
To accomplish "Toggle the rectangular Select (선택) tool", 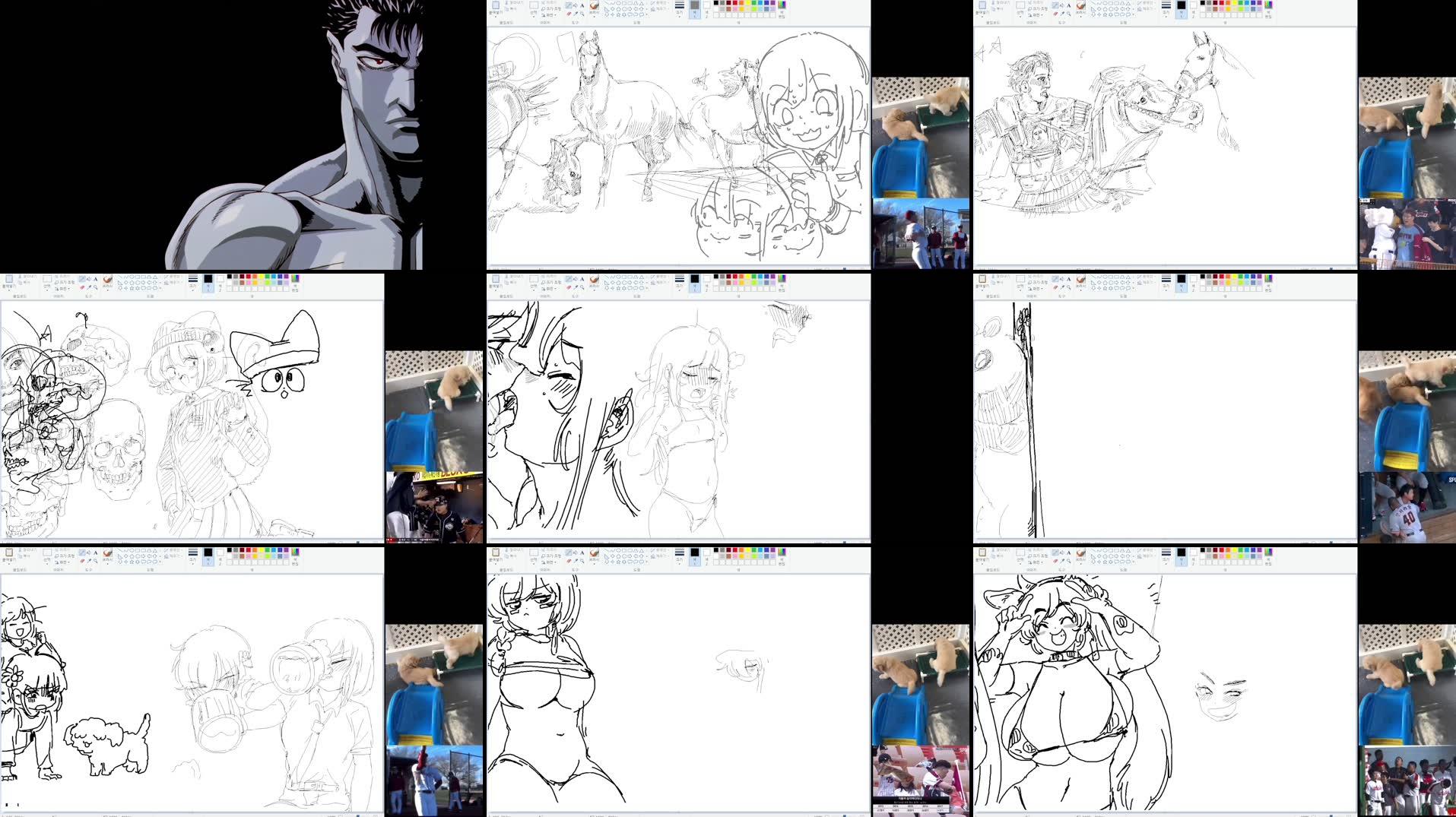I will [x=533, y=5].
